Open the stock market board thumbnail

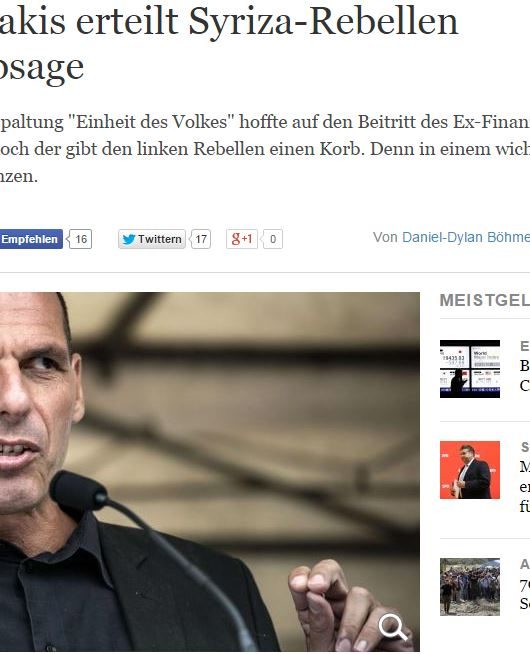coord(470,369)
